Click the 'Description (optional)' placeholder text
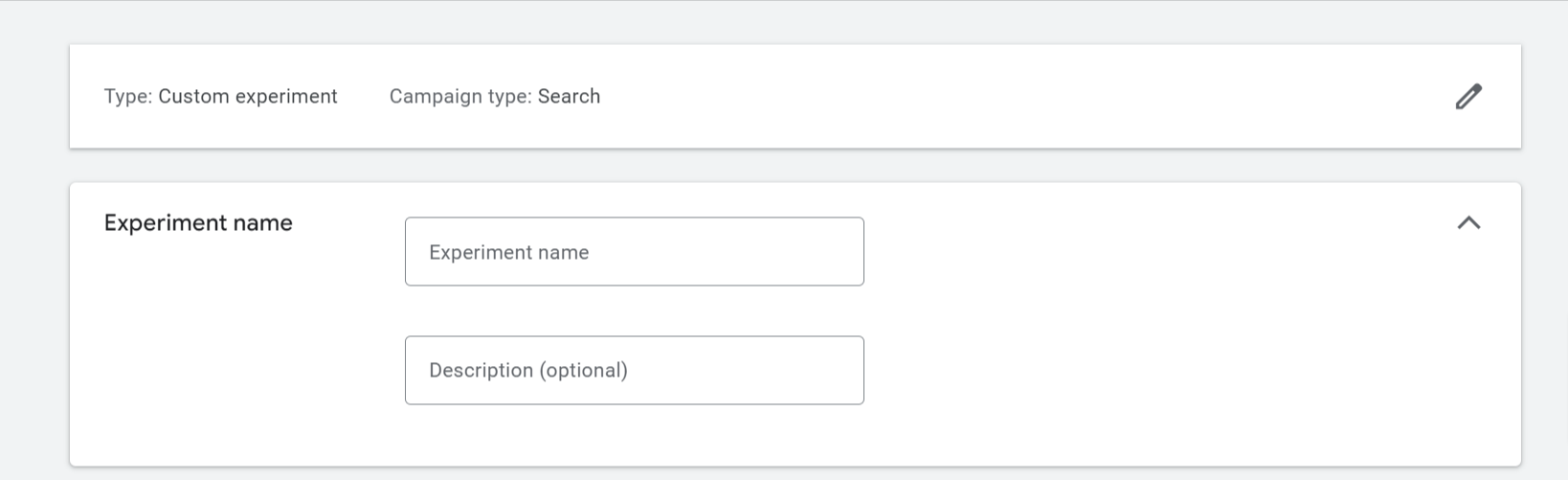 click(x=528, y=371)
